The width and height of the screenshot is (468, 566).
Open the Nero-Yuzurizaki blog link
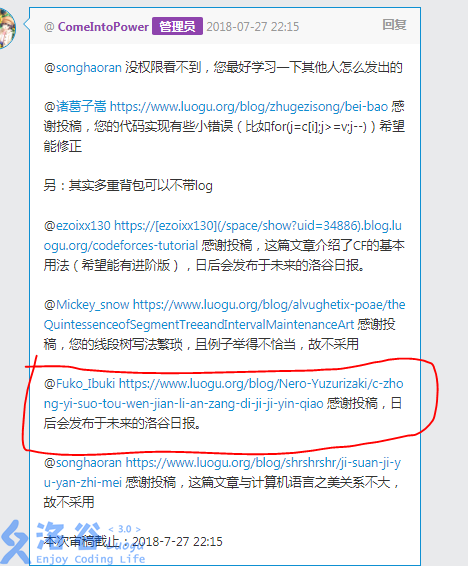click(223, 393)
